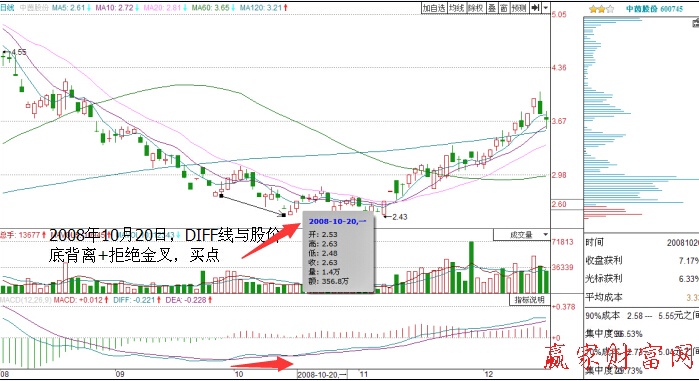Open the 成交量 indicator dropdown
The width and height of the screenshot is (699, 381).
pyautogui.click(x=522, y=234)
